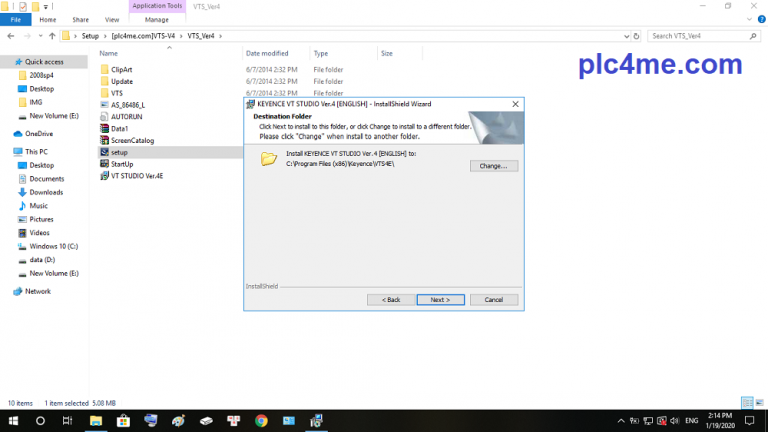Switch to the View ribbon tab
The image size is (768, 432).
point(112,19)
